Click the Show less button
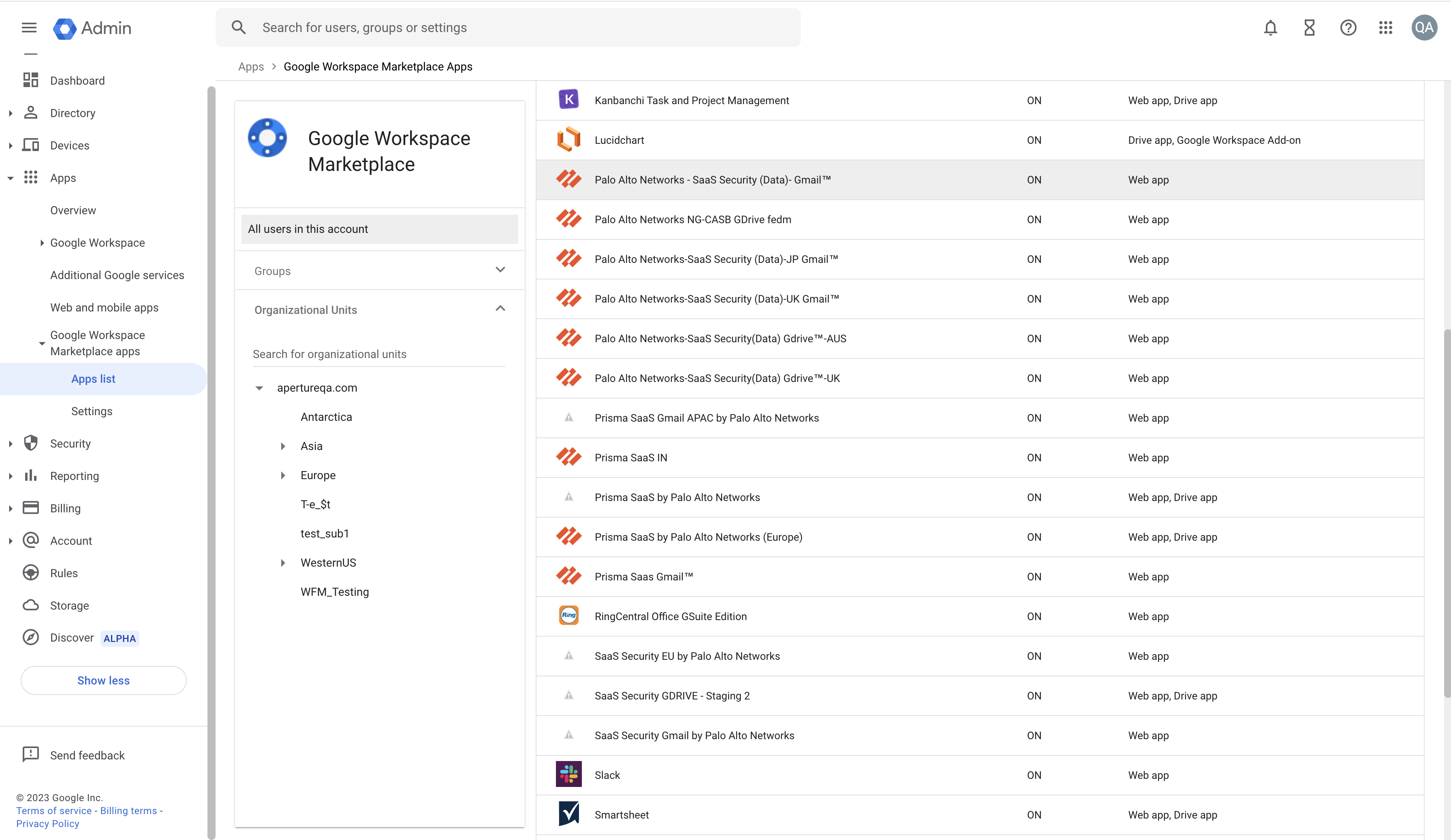The height and width of the screenshot is (840, 1451). click(x=104, y=680)
